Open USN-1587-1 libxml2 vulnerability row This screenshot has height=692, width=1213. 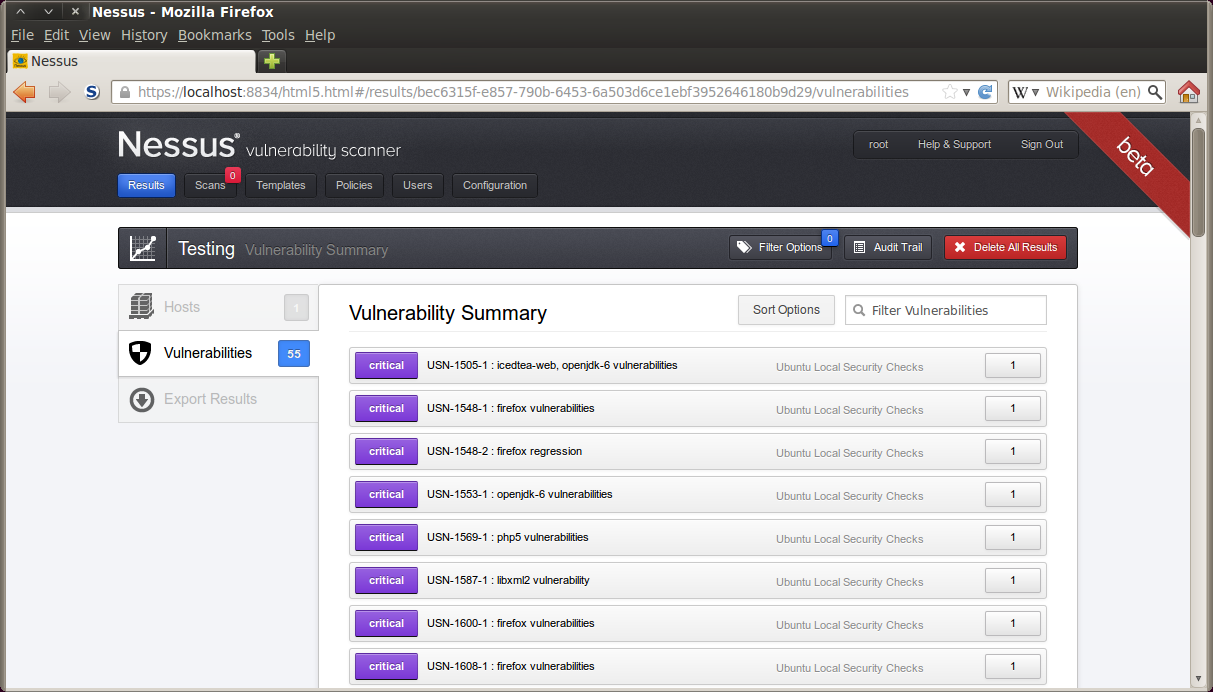tap(698, 581)
